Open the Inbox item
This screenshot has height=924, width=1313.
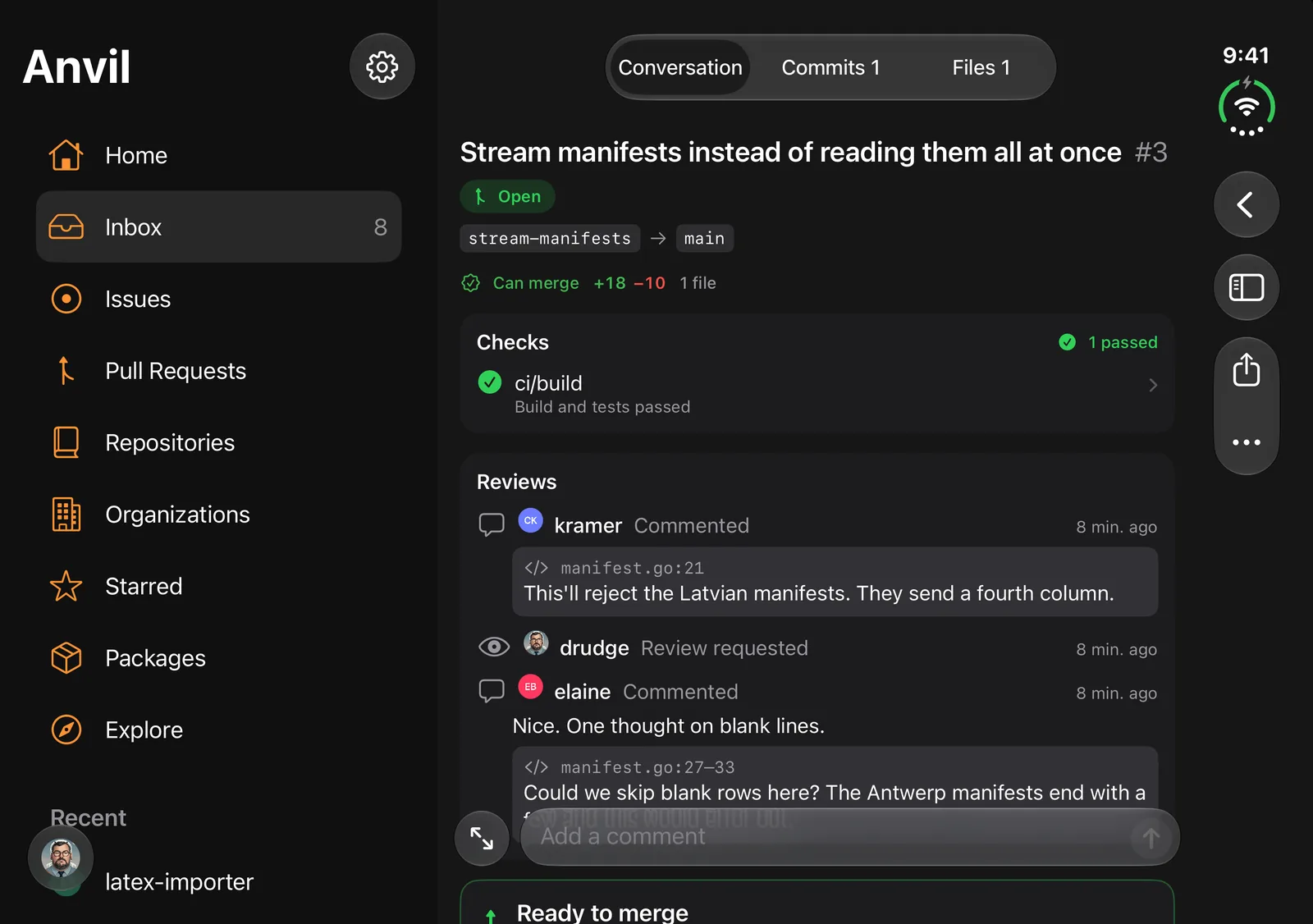coord(218,226)
